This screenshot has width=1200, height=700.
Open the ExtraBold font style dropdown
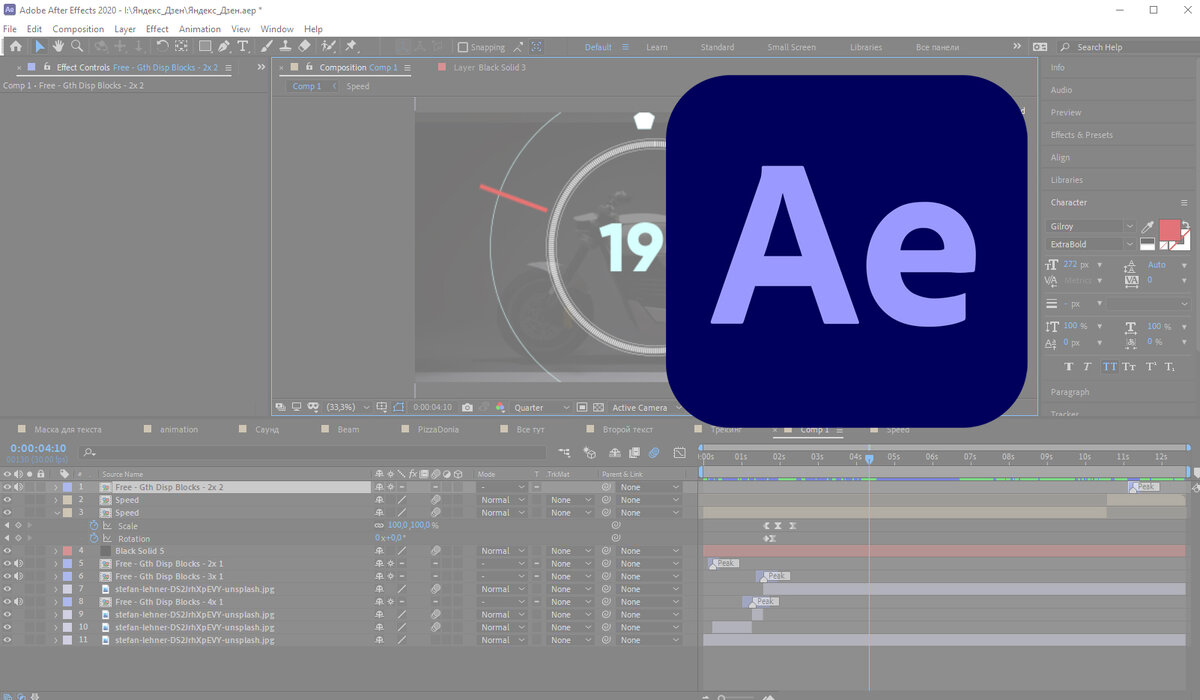pyautogui.click(x=1090, y=244)
